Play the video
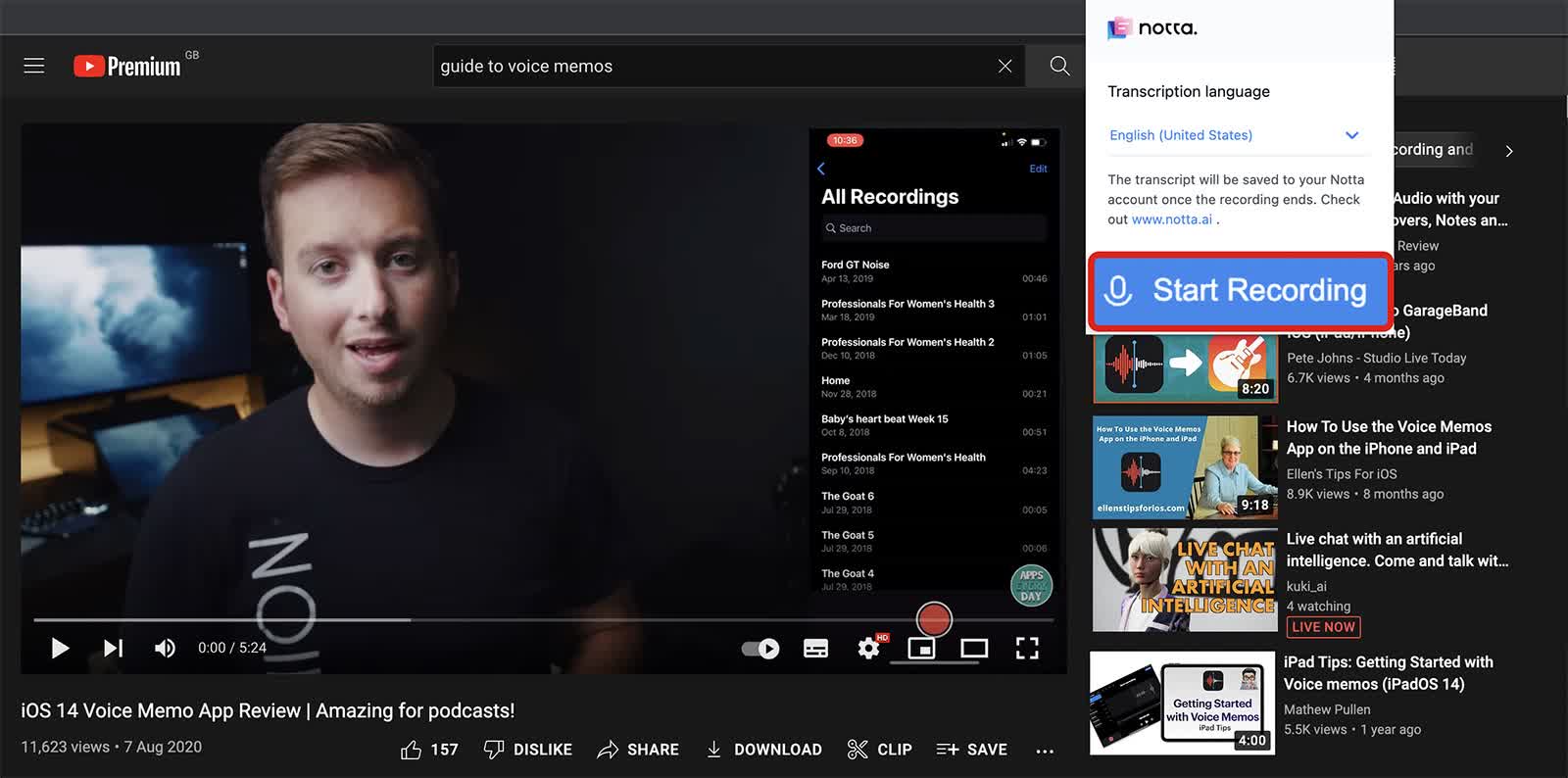1568x778 pixels. click(60, 648)
